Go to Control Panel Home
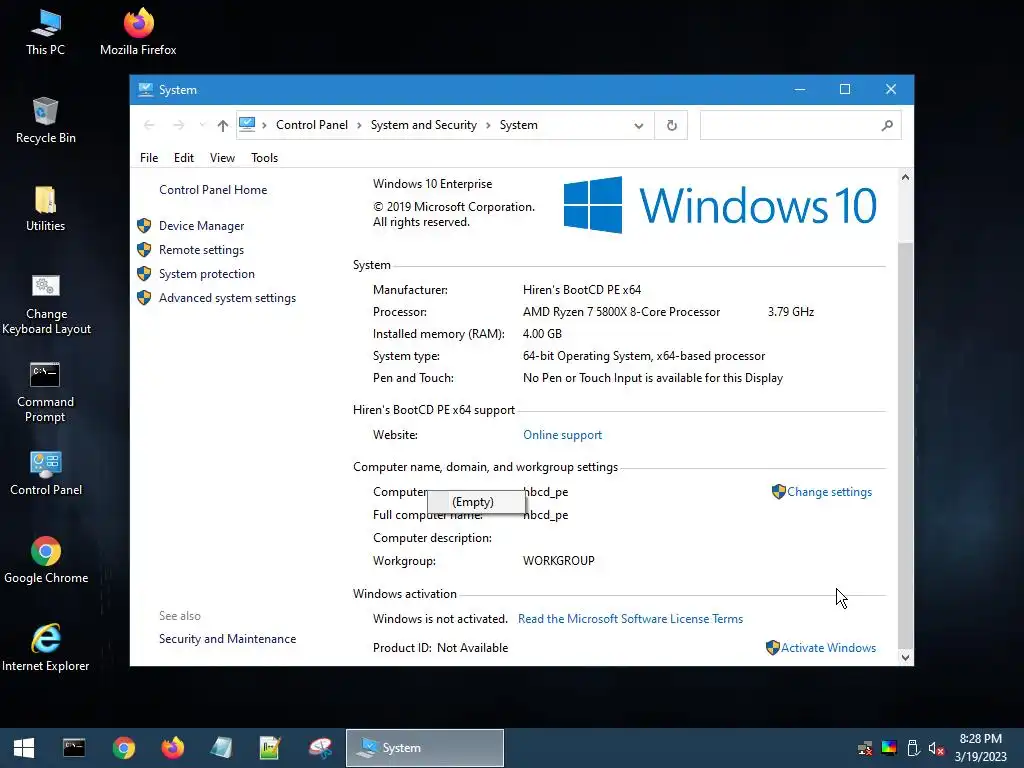 click(213, 189)
